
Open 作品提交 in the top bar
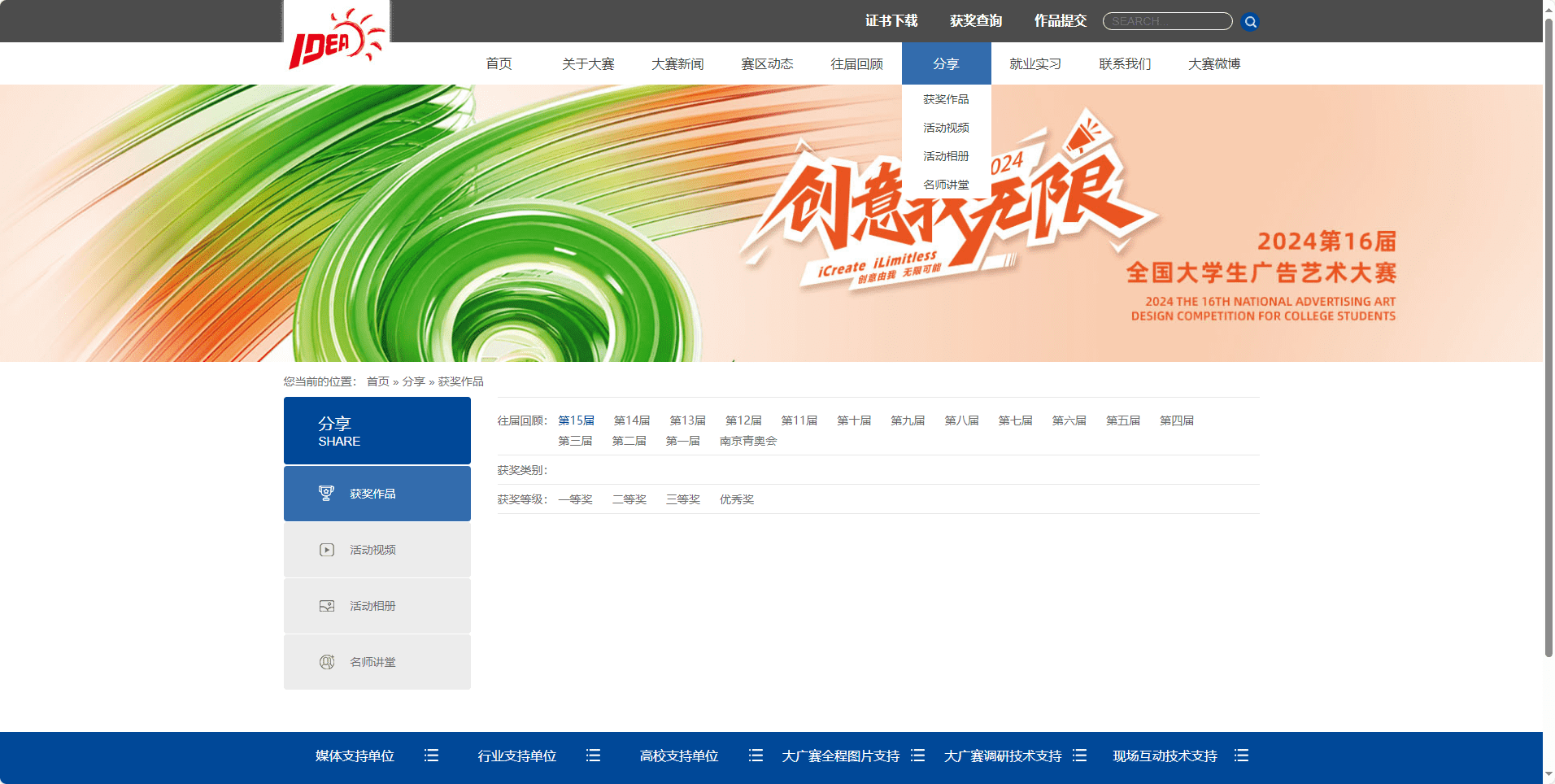(x=1061, y=21)
